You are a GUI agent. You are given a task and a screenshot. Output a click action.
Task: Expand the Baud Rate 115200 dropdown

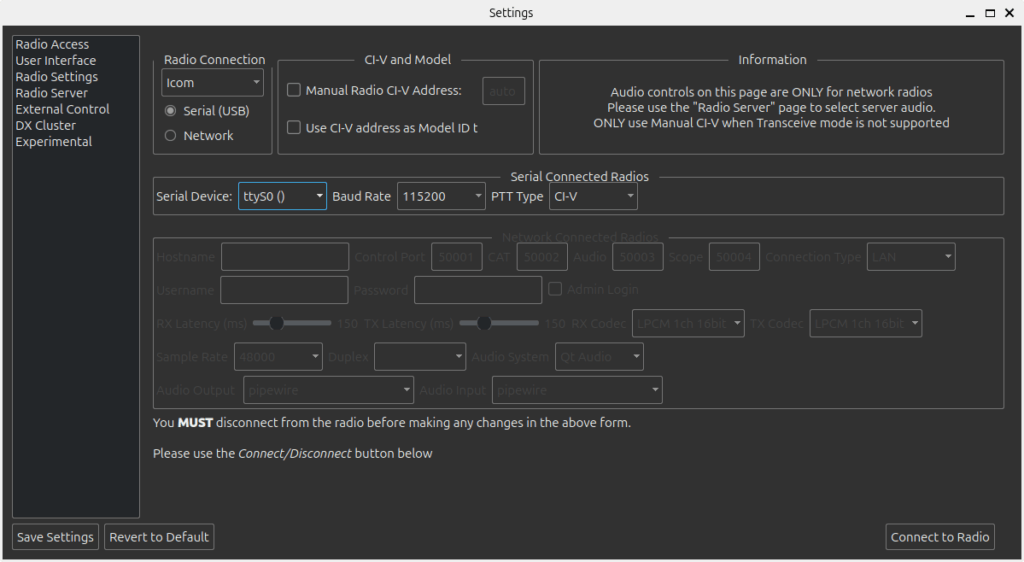point(441,196)
